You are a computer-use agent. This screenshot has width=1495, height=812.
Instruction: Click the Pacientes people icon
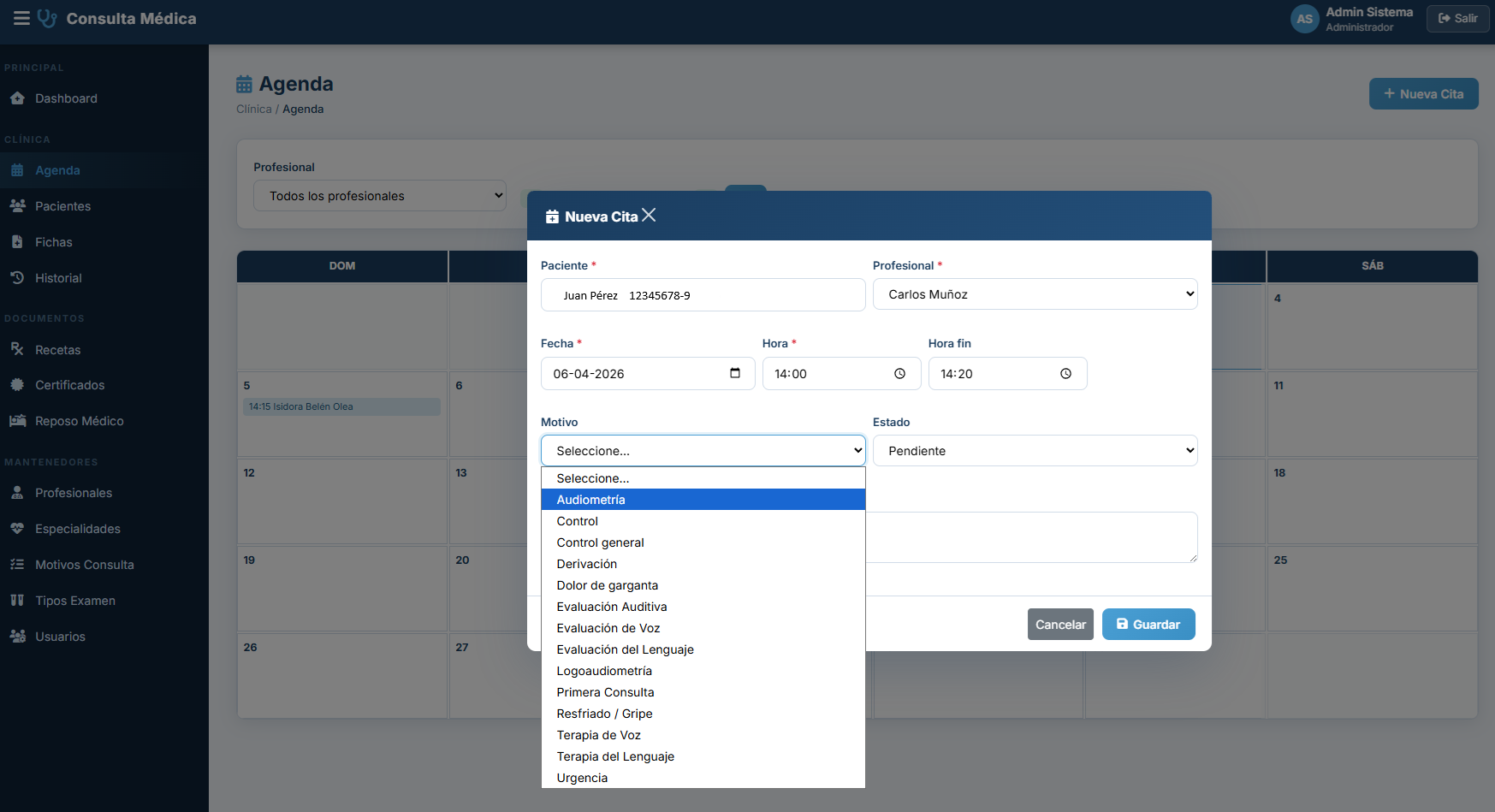17,206
